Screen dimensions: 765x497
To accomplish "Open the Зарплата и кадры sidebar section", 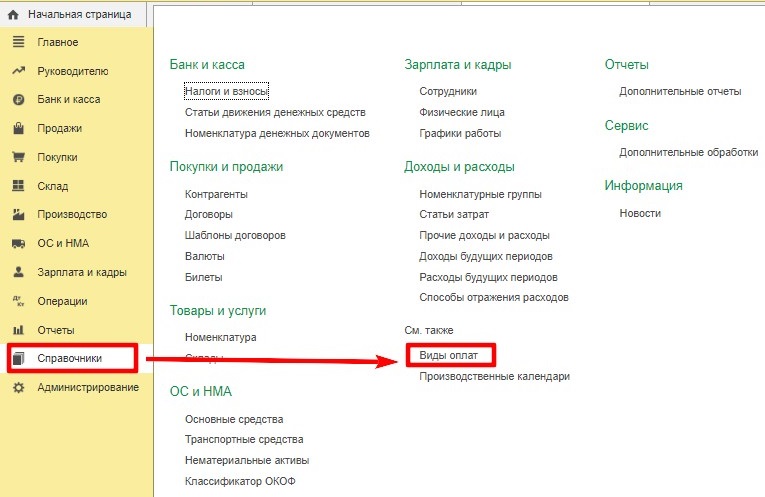I will tap(81, 272).
